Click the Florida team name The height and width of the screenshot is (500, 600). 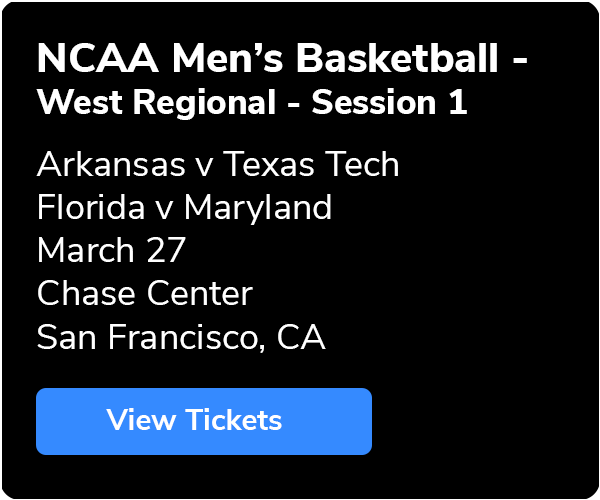91,207
